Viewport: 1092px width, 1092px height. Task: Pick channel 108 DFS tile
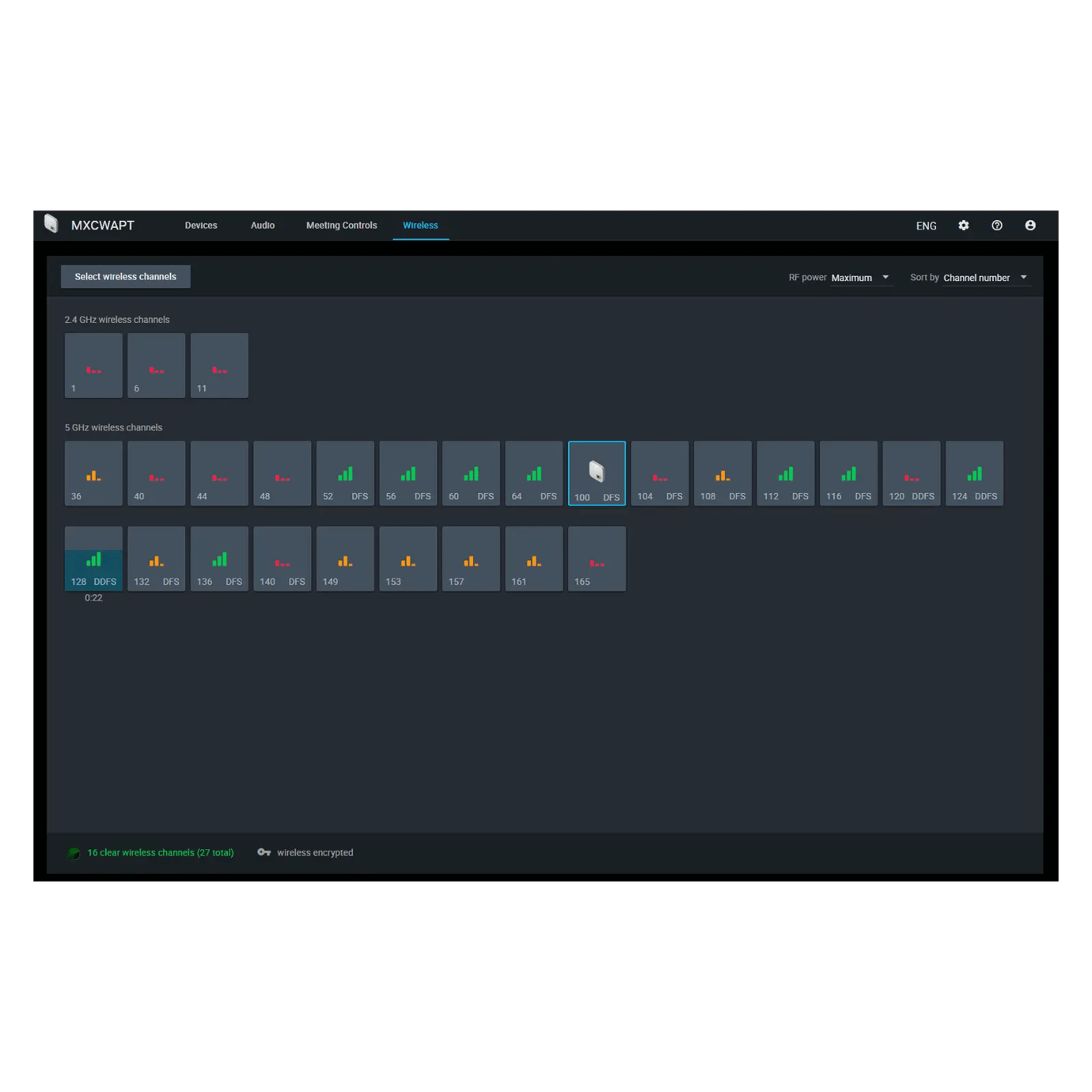[x=722, y=473]
